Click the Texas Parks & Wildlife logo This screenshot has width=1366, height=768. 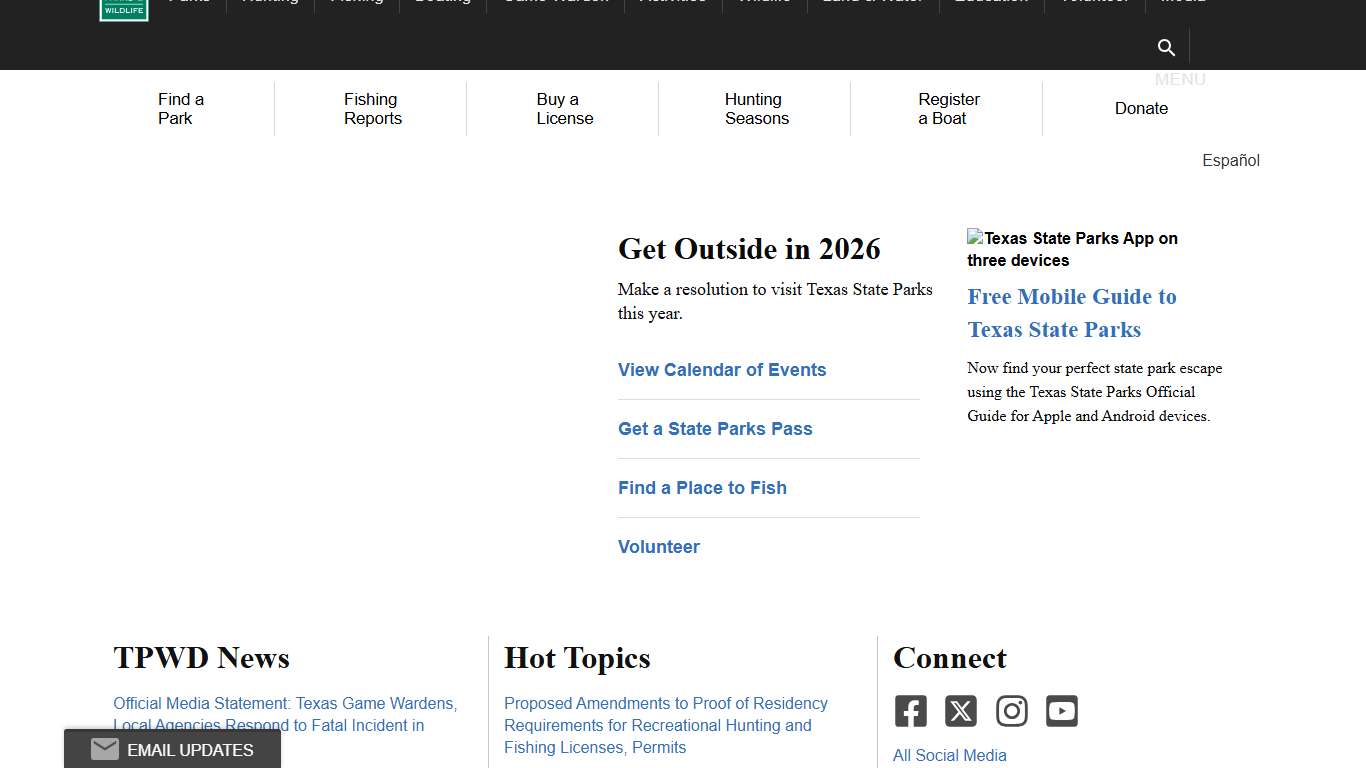pos(124,9)
